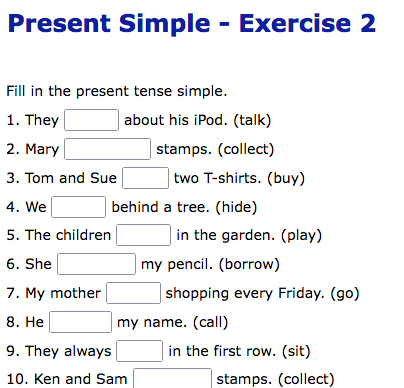Click the hint "(borrow)" in sentence 6
Screen dimensions: 404x388
tap(249, 264)
